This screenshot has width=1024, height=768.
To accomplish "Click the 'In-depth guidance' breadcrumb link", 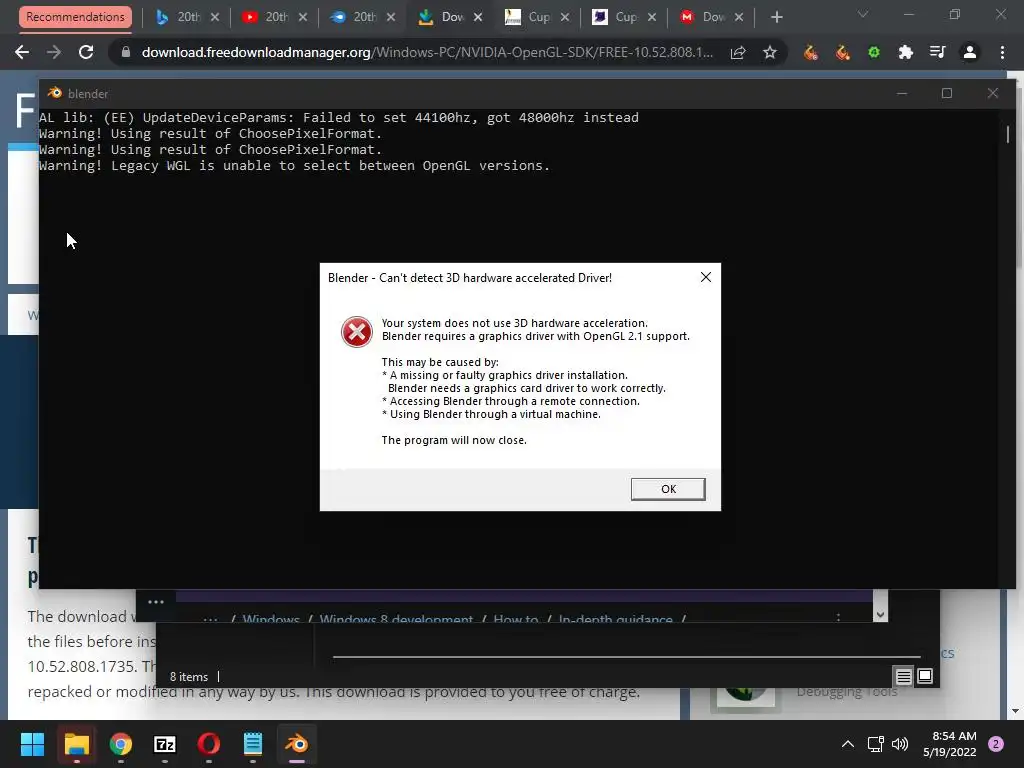I will point(615,618).
